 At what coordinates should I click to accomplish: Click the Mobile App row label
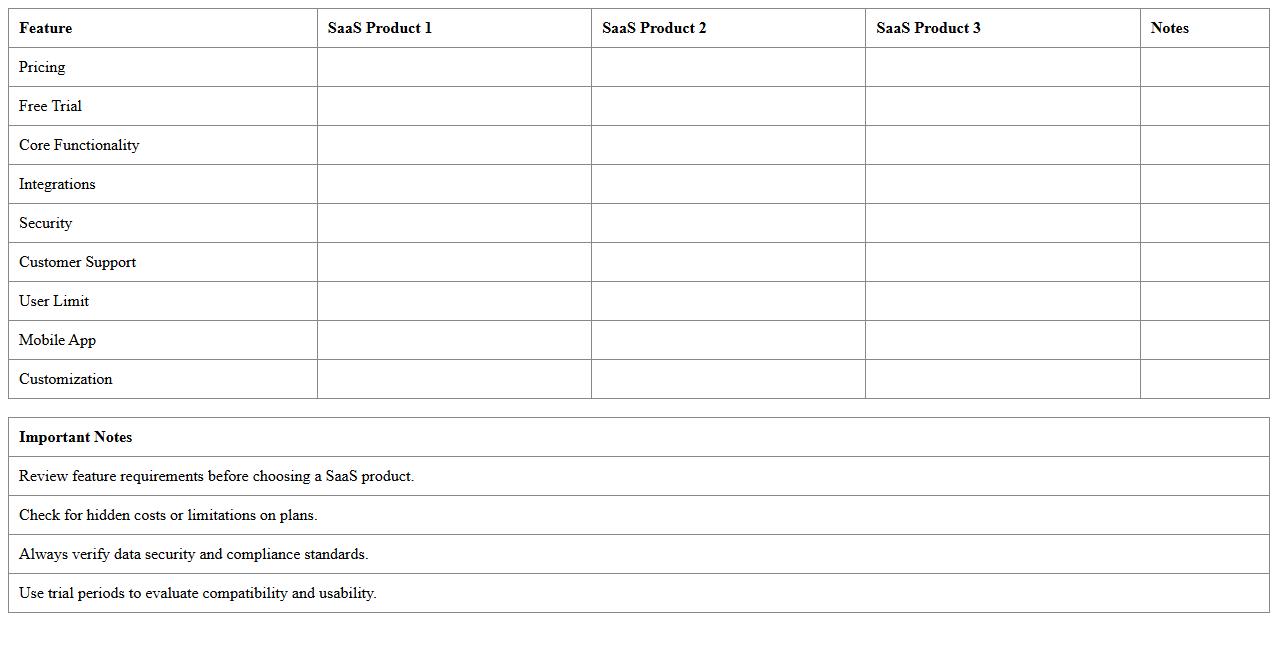[x=57, y=340]
